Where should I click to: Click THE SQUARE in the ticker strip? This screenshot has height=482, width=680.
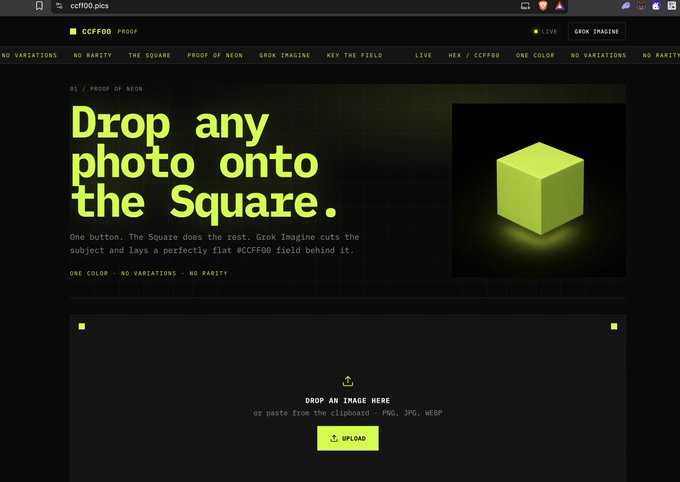(150, 55)
